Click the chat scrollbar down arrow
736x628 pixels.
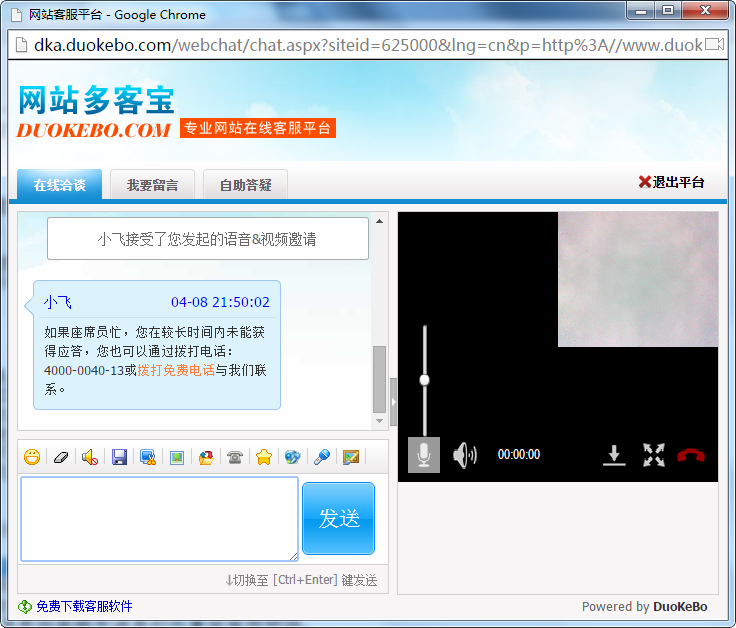point(379,421)
